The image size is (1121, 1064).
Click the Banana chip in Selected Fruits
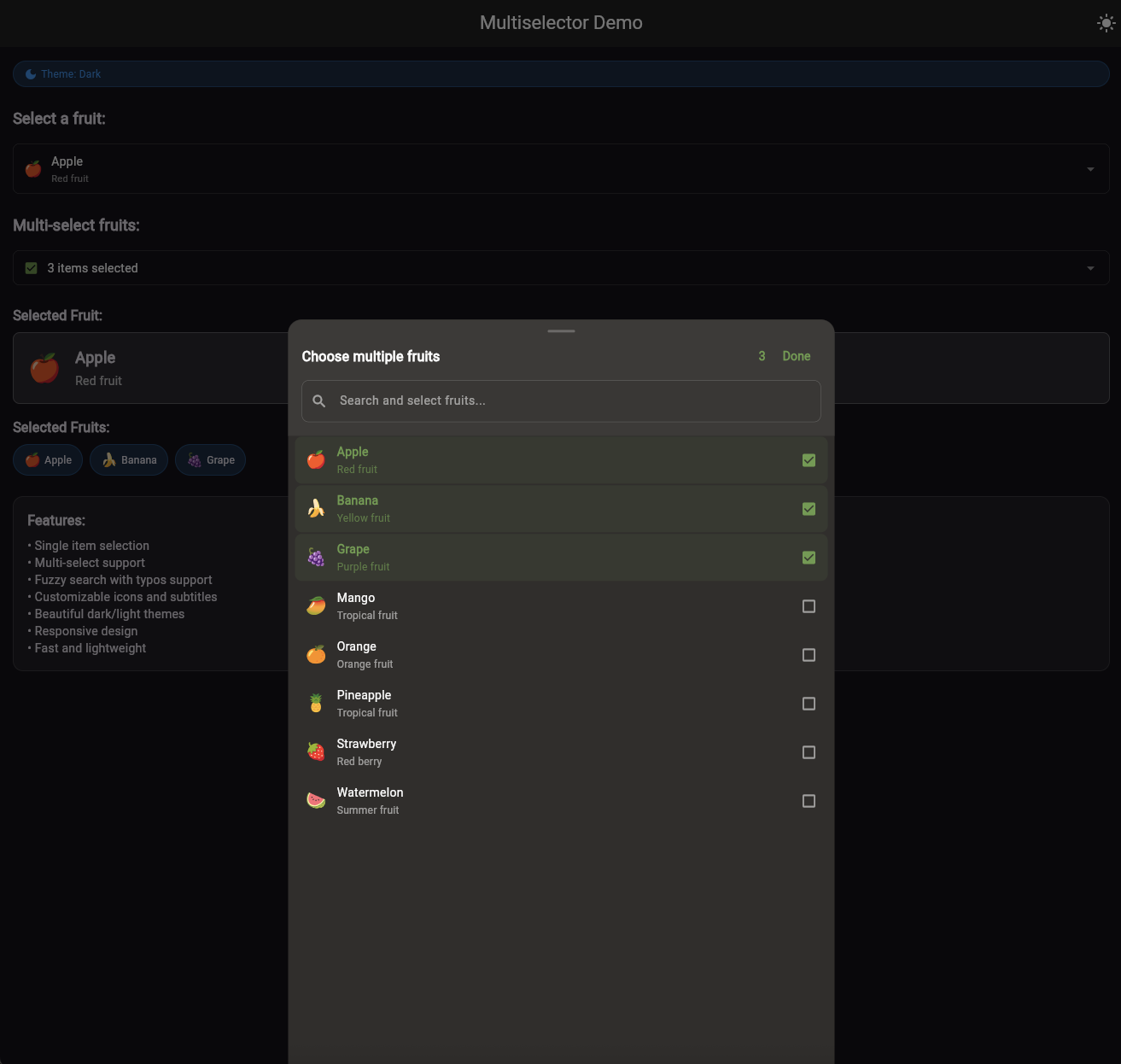[x=129, y=460]
